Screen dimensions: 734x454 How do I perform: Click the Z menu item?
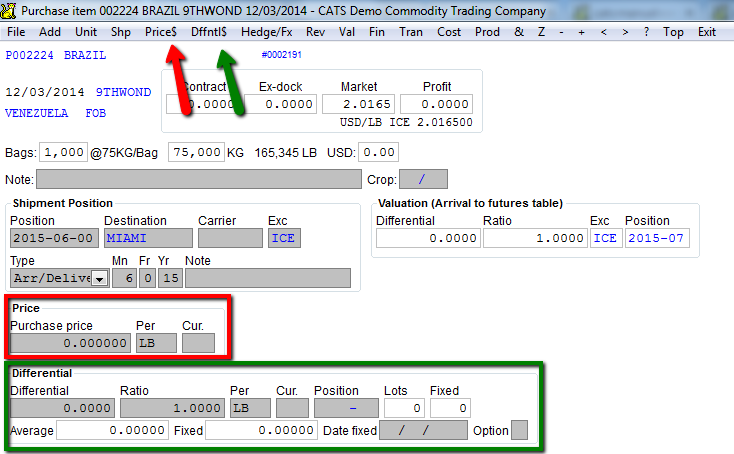[541, 32]
